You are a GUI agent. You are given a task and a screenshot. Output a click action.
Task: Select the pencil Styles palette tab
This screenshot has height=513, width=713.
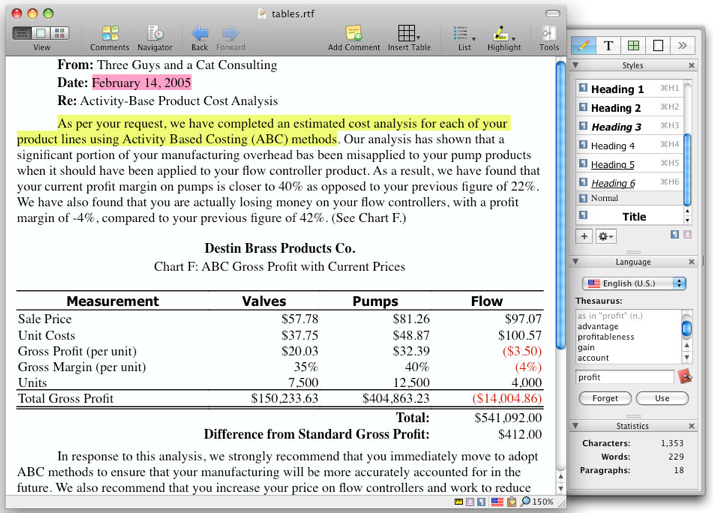(x=583, y=45)
